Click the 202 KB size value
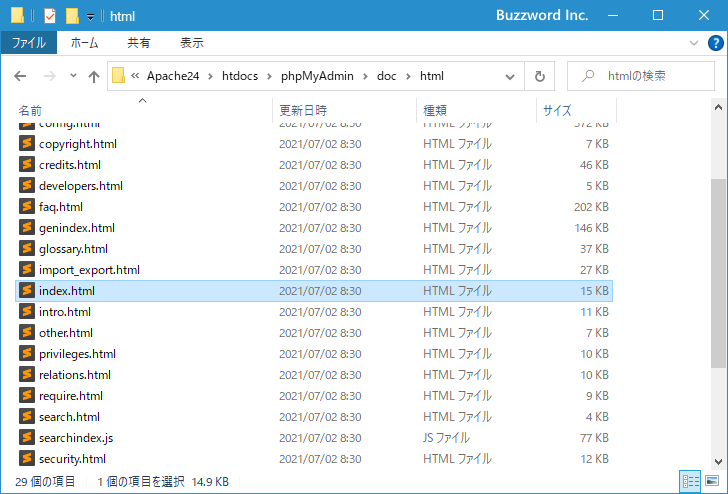The width and height of the screenshot is (728, 494). tap(591, 207)
